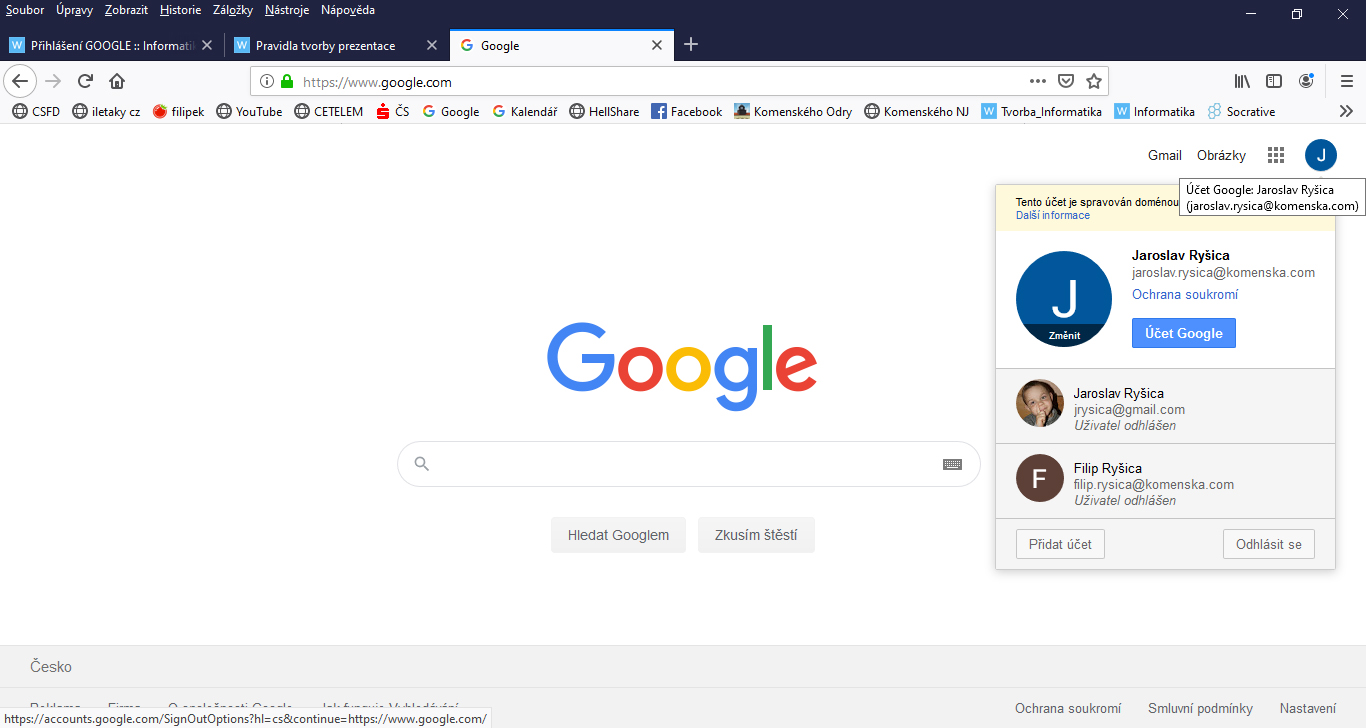Click the blue Účet Google button

[1184, 333]
